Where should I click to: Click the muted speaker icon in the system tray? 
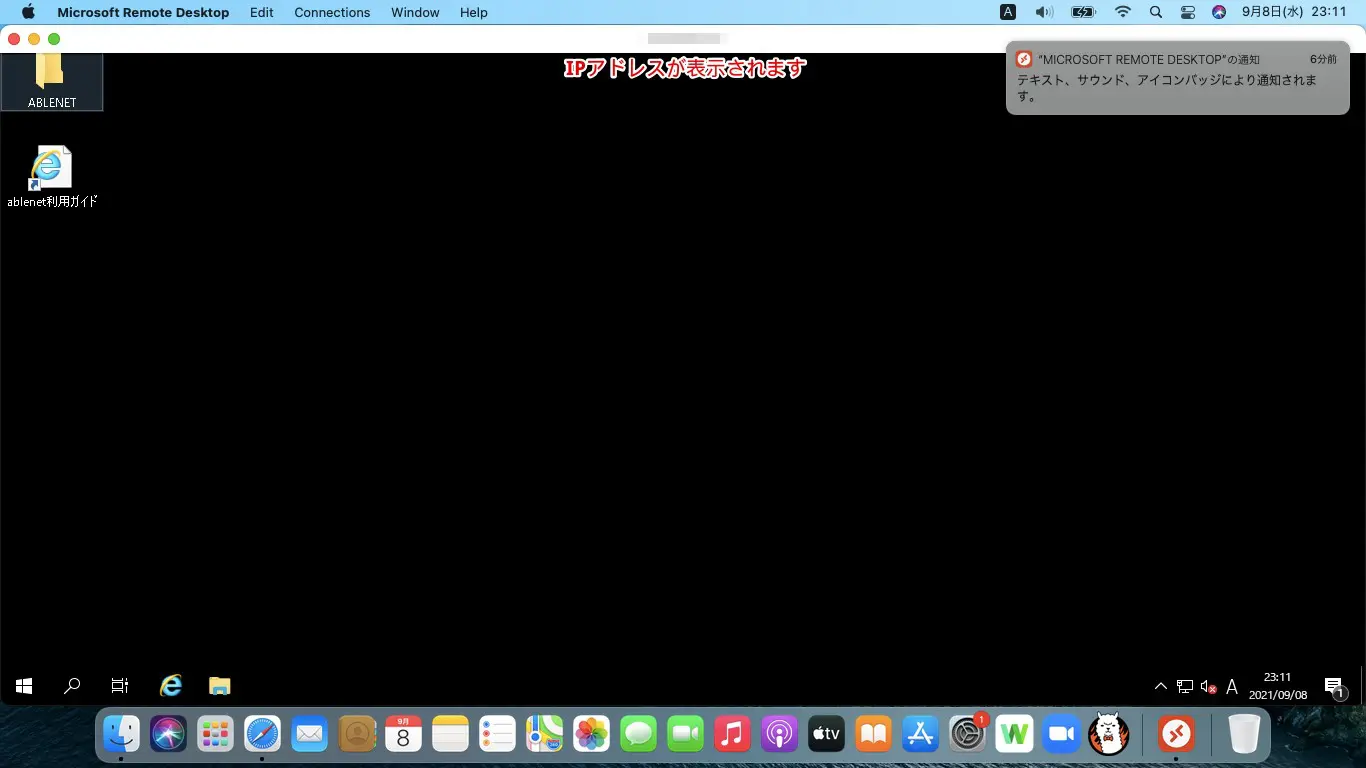tap(1208, 687)
